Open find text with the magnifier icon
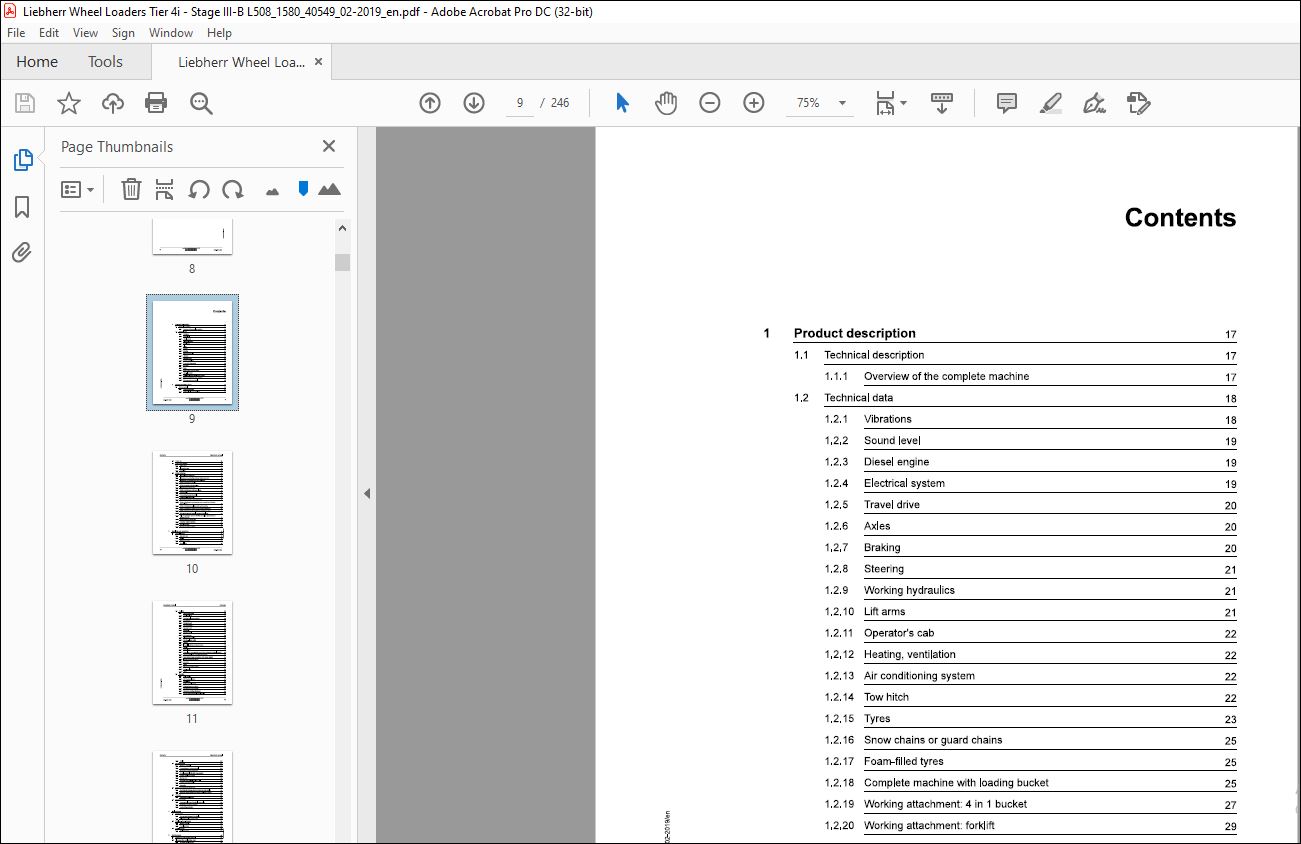The width and height of the screenshot is (1301, 844). 202,103
